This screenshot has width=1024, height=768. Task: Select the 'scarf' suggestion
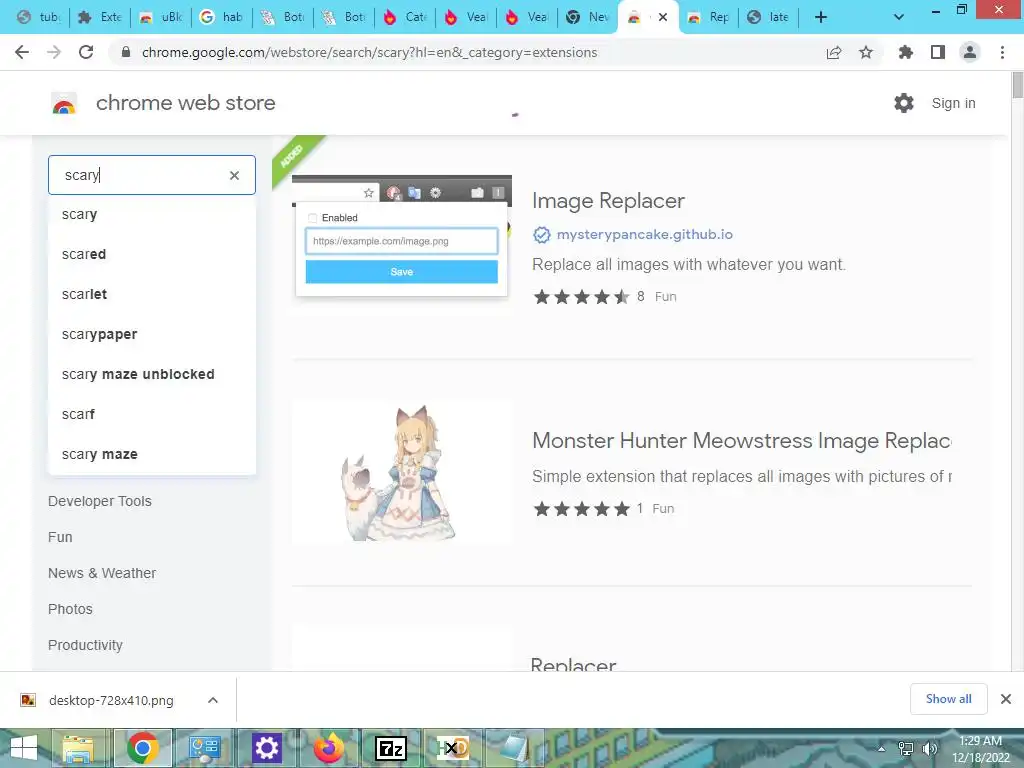coord(152,414)
